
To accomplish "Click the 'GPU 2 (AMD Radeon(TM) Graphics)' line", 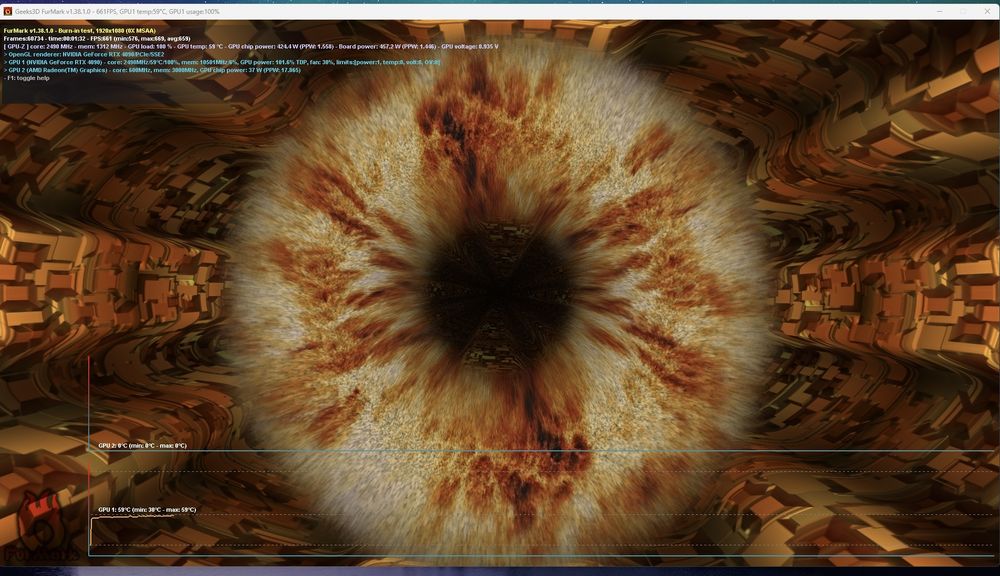I will 152,70.
